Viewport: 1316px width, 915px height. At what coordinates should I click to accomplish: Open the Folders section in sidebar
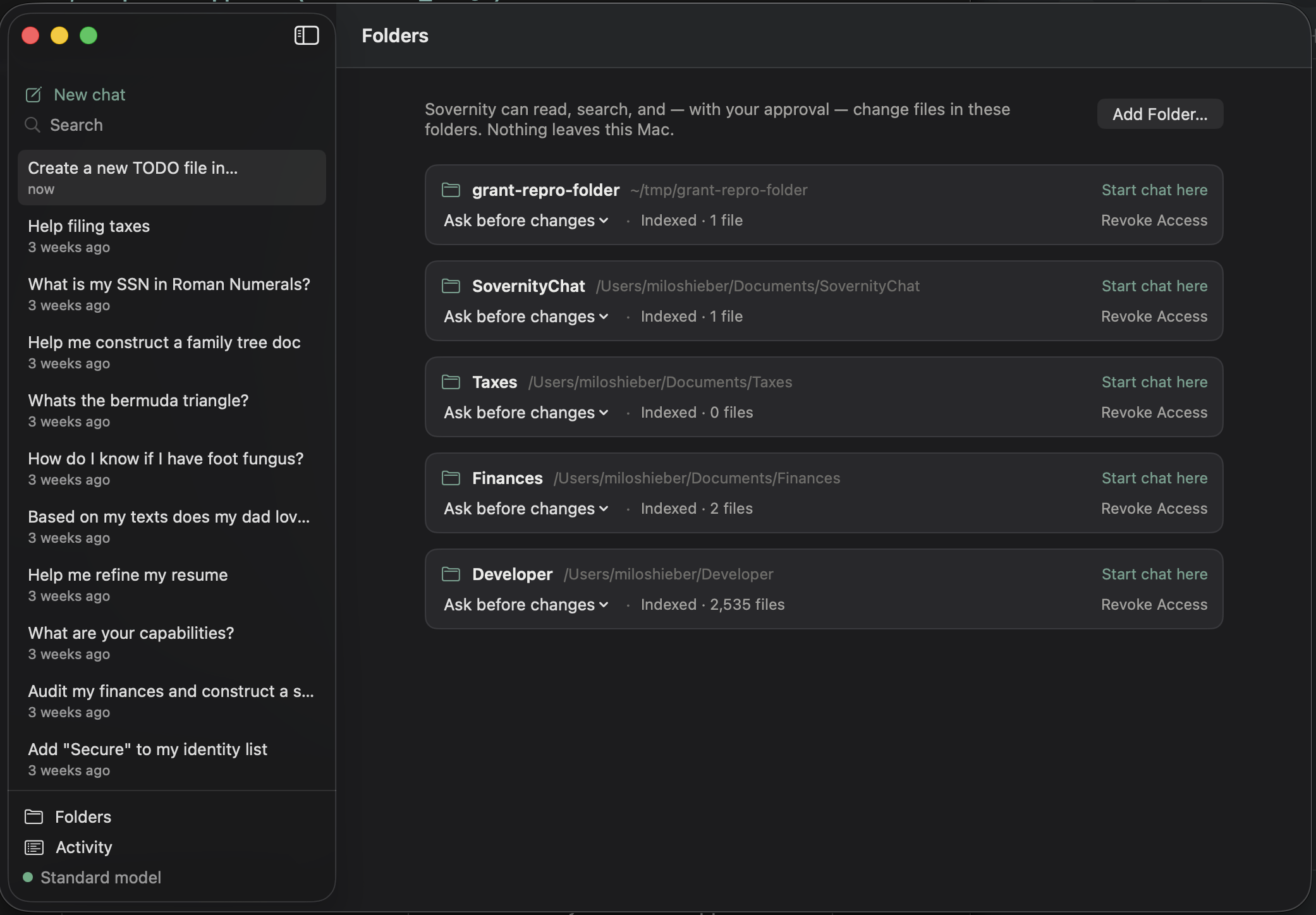click(x=68, y=817)
